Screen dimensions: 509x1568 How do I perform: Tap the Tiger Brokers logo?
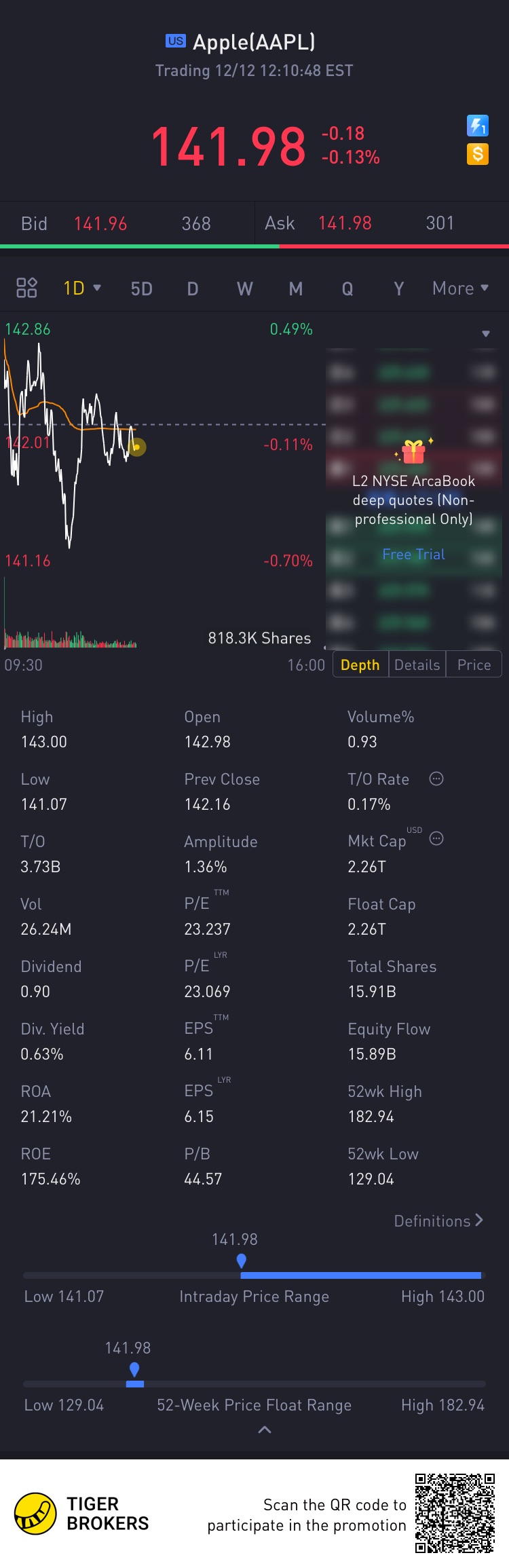(35, 1514)
